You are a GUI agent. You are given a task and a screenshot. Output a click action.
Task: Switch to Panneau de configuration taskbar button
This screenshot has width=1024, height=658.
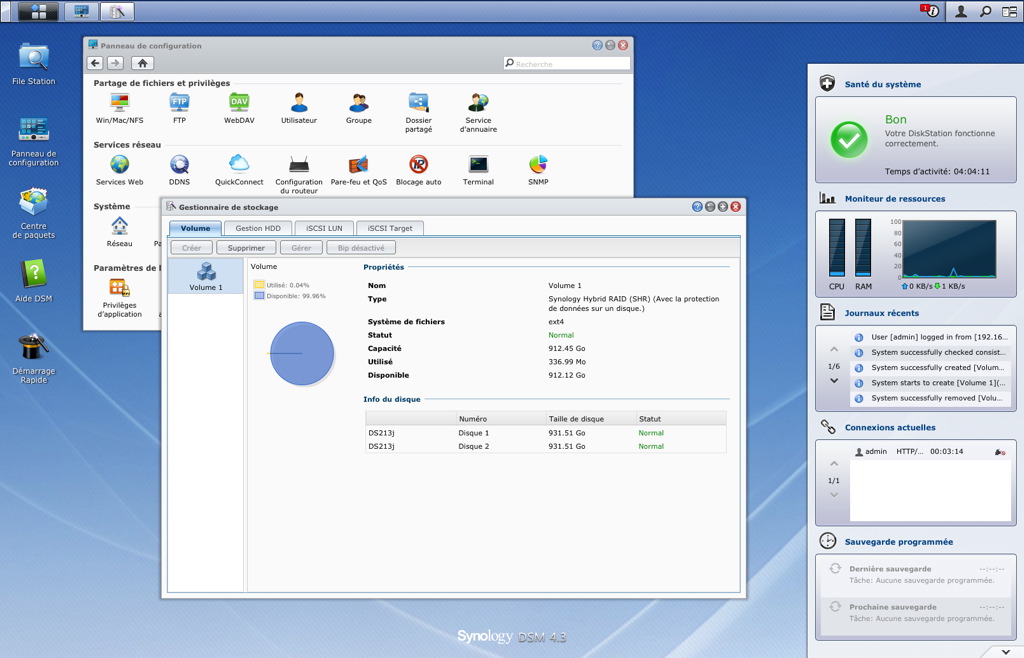(82, 11)
